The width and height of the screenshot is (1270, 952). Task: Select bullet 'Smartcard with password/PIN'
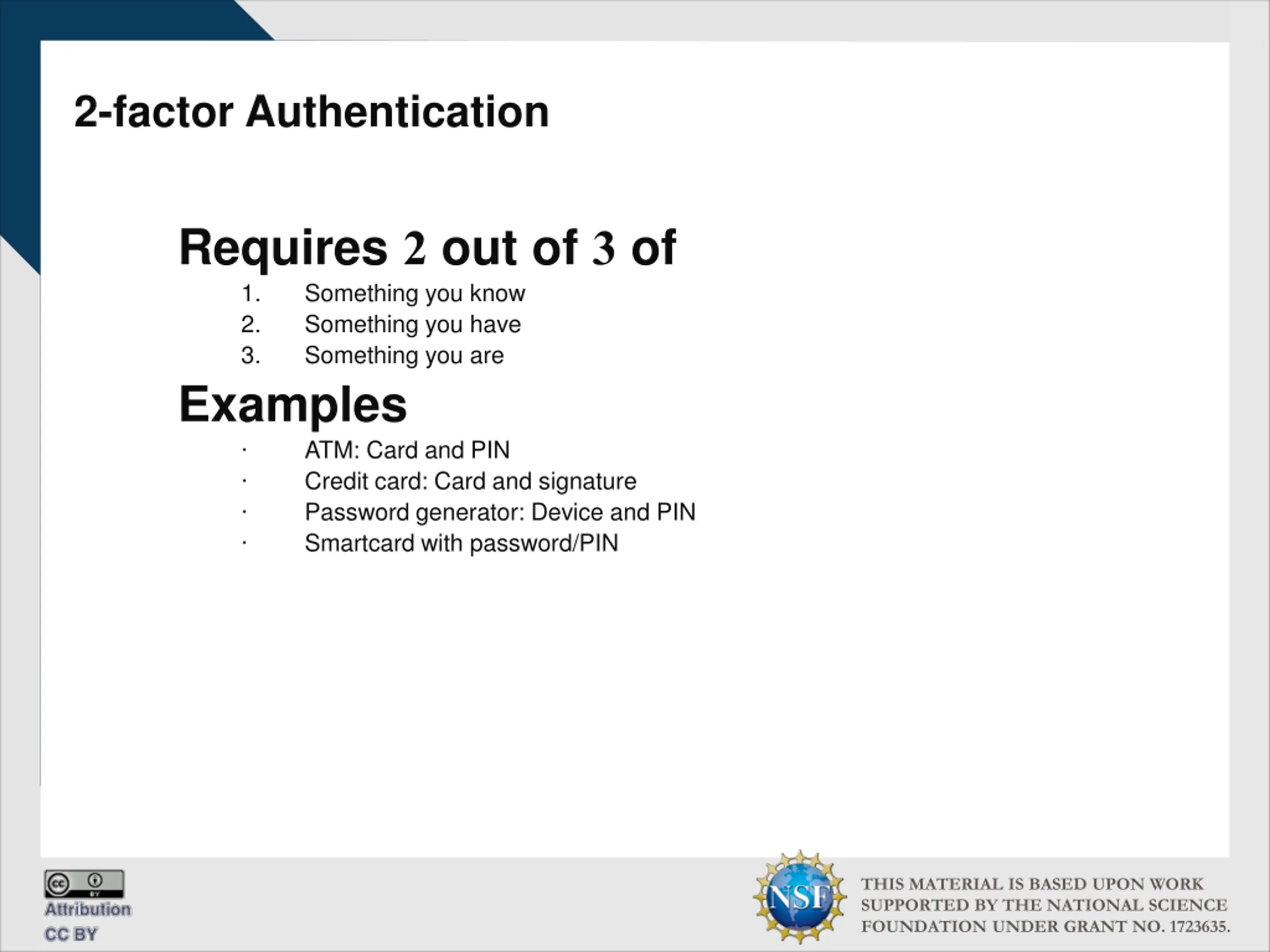(461, 543)
